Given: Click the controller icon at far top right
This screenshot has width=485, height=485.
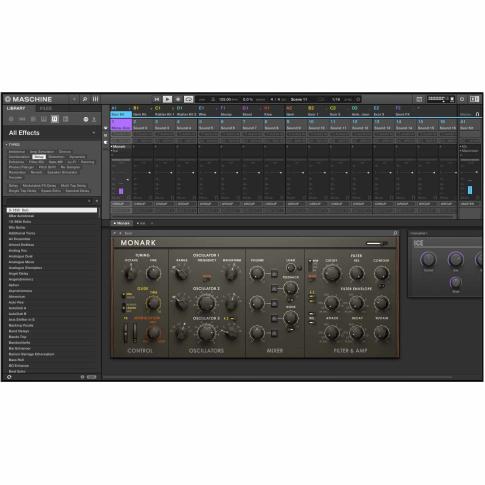Looking at the screenshot, I should tap(474, 99).
